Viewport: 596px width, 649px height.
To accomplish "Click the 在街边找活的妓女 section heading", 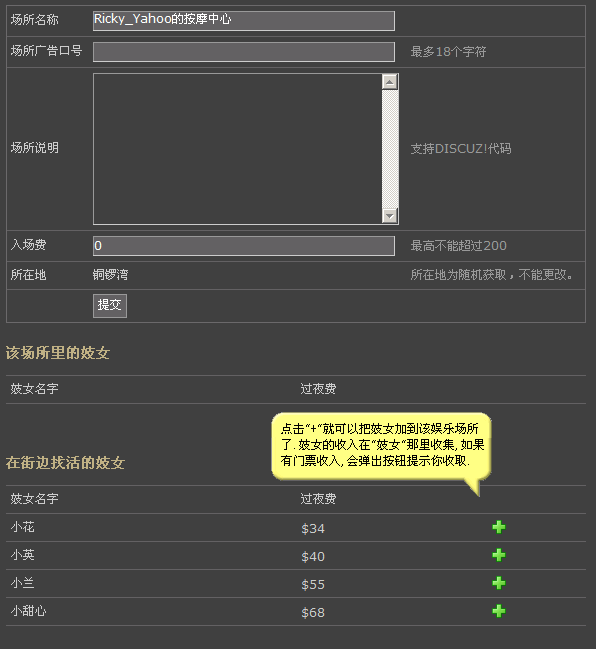I will tap(65, 463).
